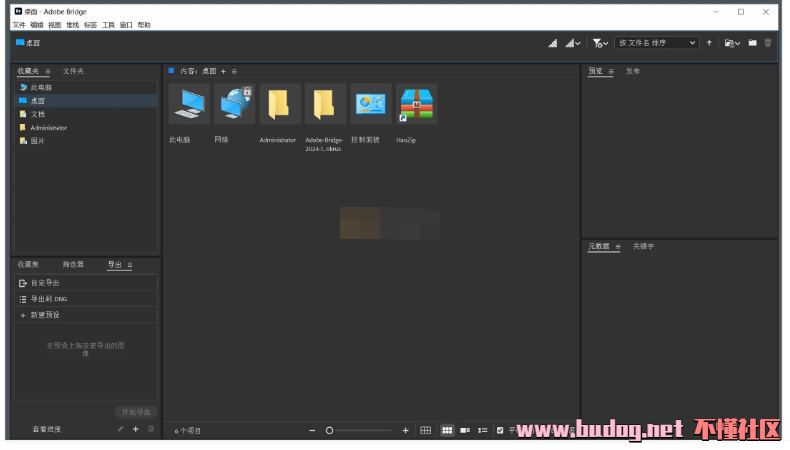Click the 导出到 DNG preset

pos(86,299)
